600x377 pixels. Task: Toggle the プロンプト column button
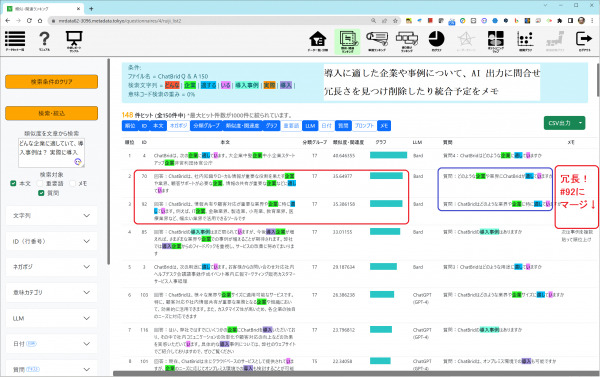pos(364,126)
